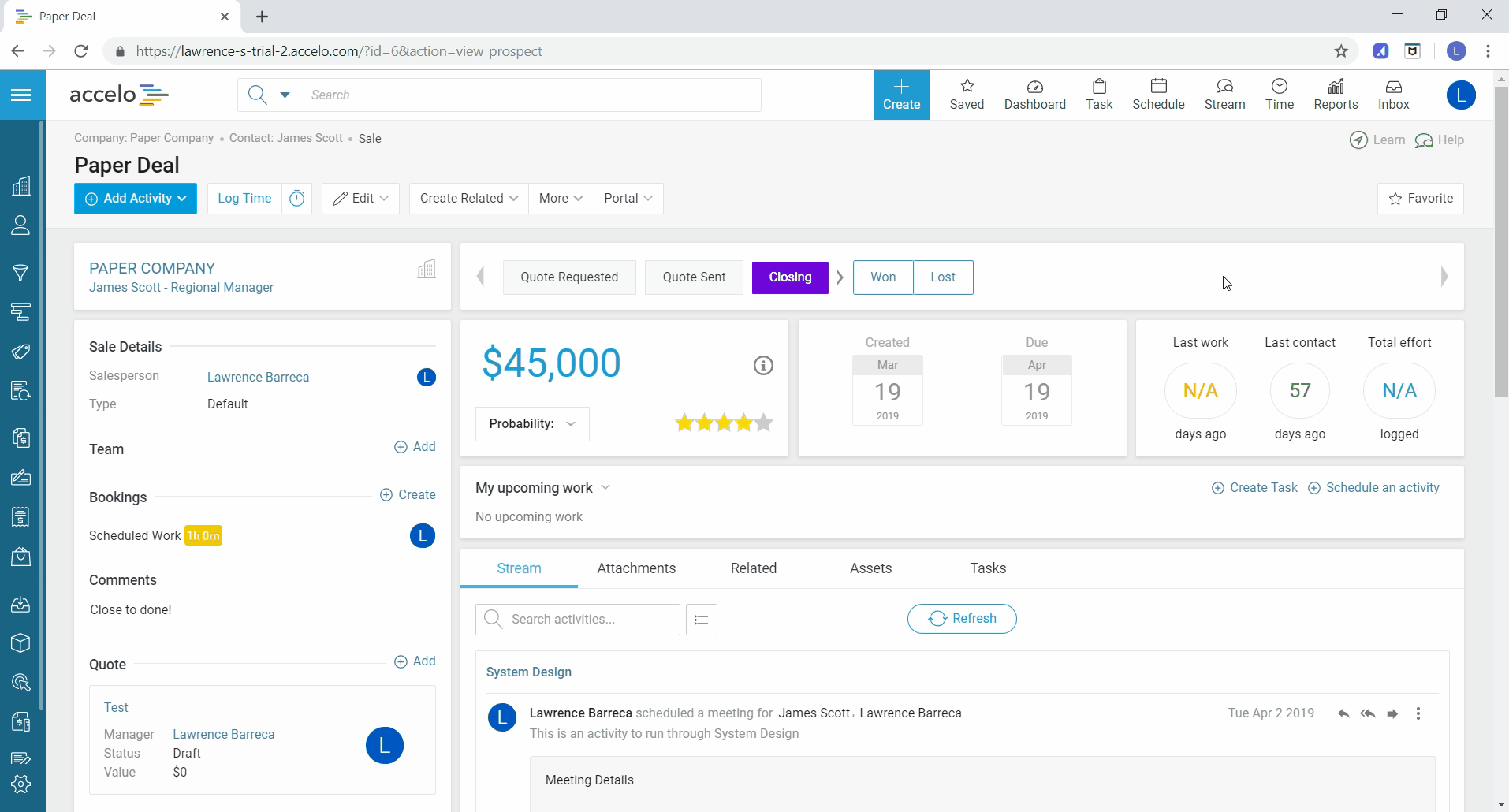The height and width of the screenshot is (812, 1509).
Task: Open the hamburger navigation menu
Action: [x=21, y=95]
